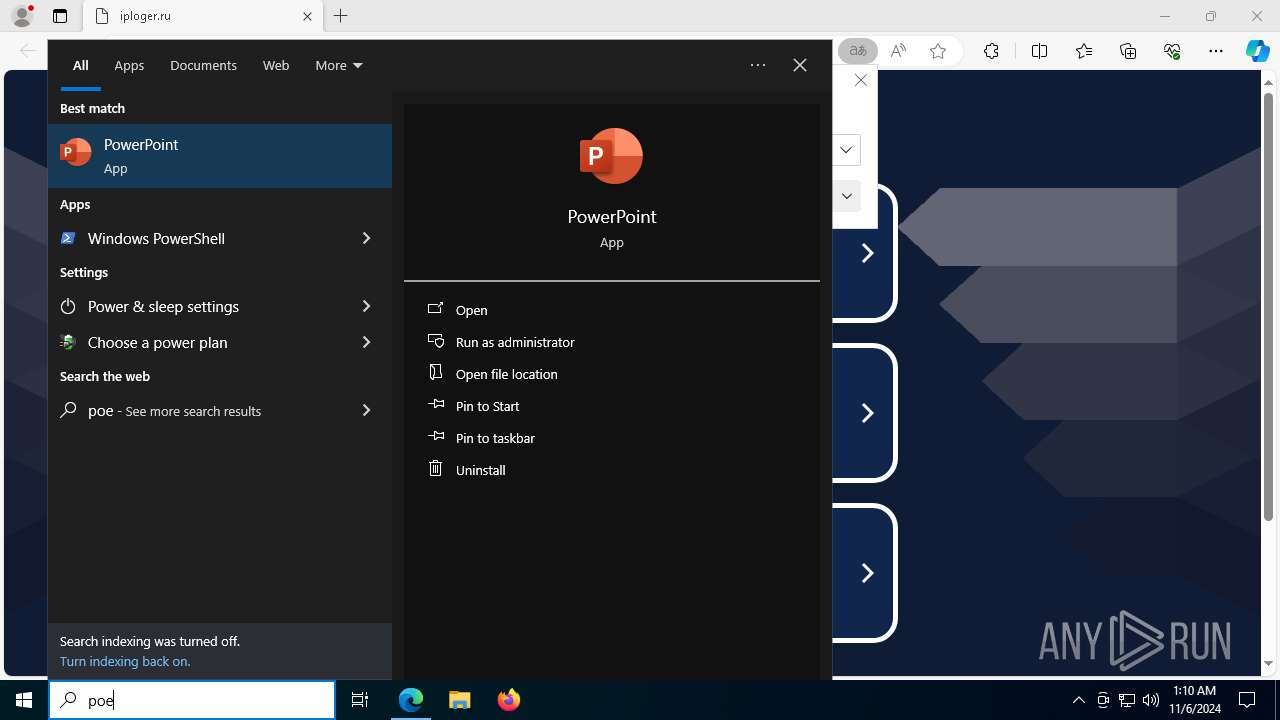
Task: Open a new Edge tab
Action: tap(341, 16)
